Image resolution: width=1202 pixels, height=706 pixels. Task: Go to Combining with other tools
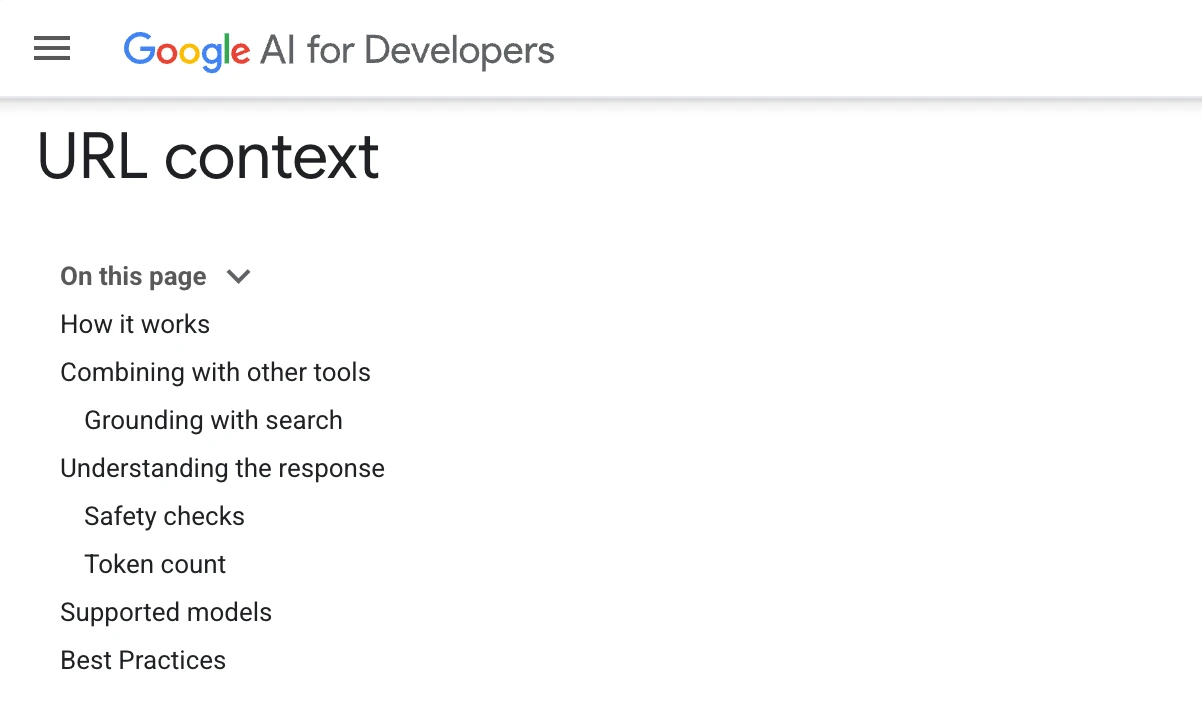tap(215, 372)
